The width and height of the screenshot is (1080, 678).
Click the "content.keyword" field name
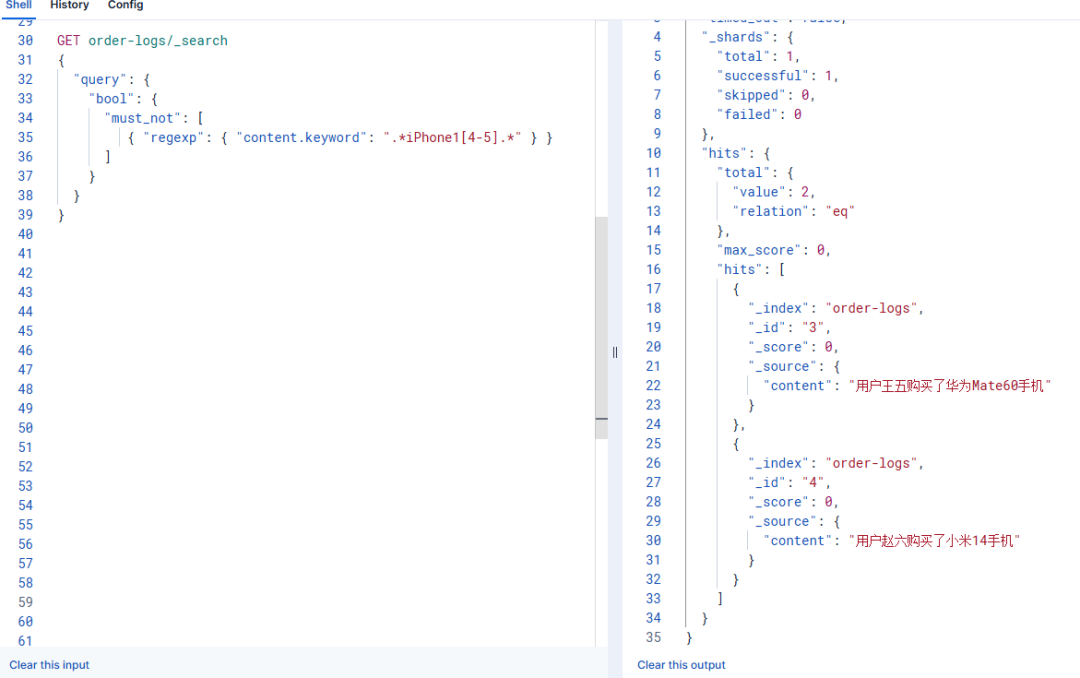click(x=301, y=137)
